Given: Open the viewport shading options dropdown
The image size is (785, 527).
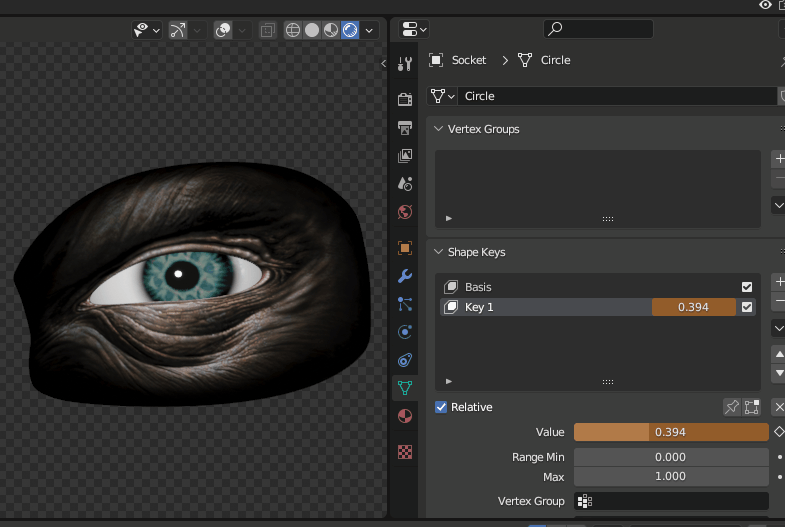Looking at the screenshot, I should click(x=370, y=30).
